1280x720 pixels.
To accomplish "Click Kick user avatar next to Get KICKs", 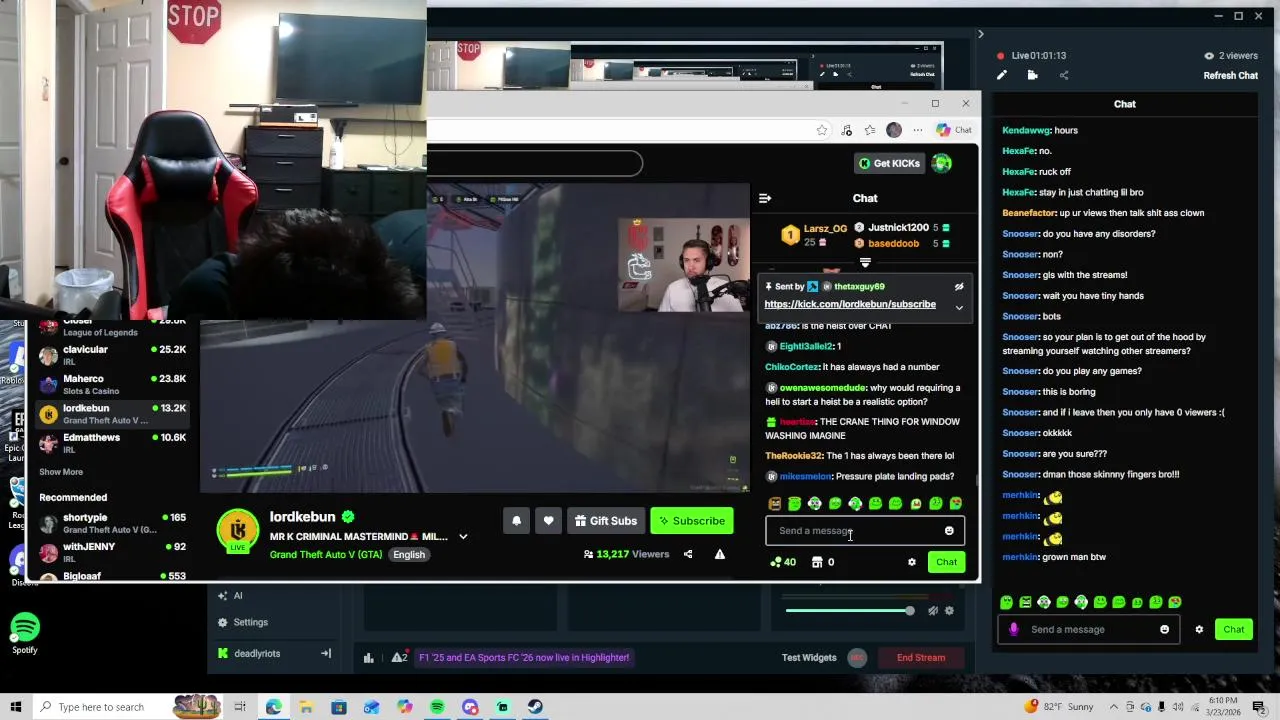I will coord(942,163).
